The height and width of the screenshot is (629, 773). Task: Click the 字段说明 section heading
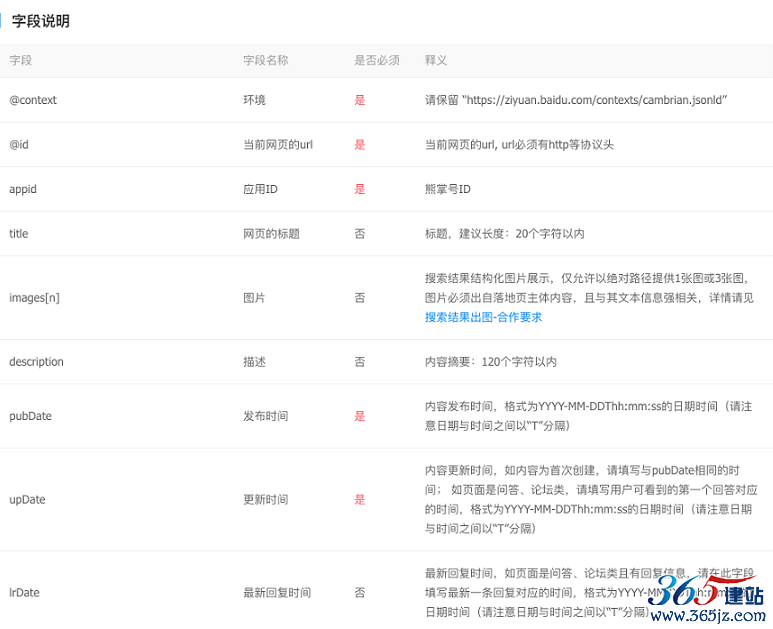tap(40, 21)
